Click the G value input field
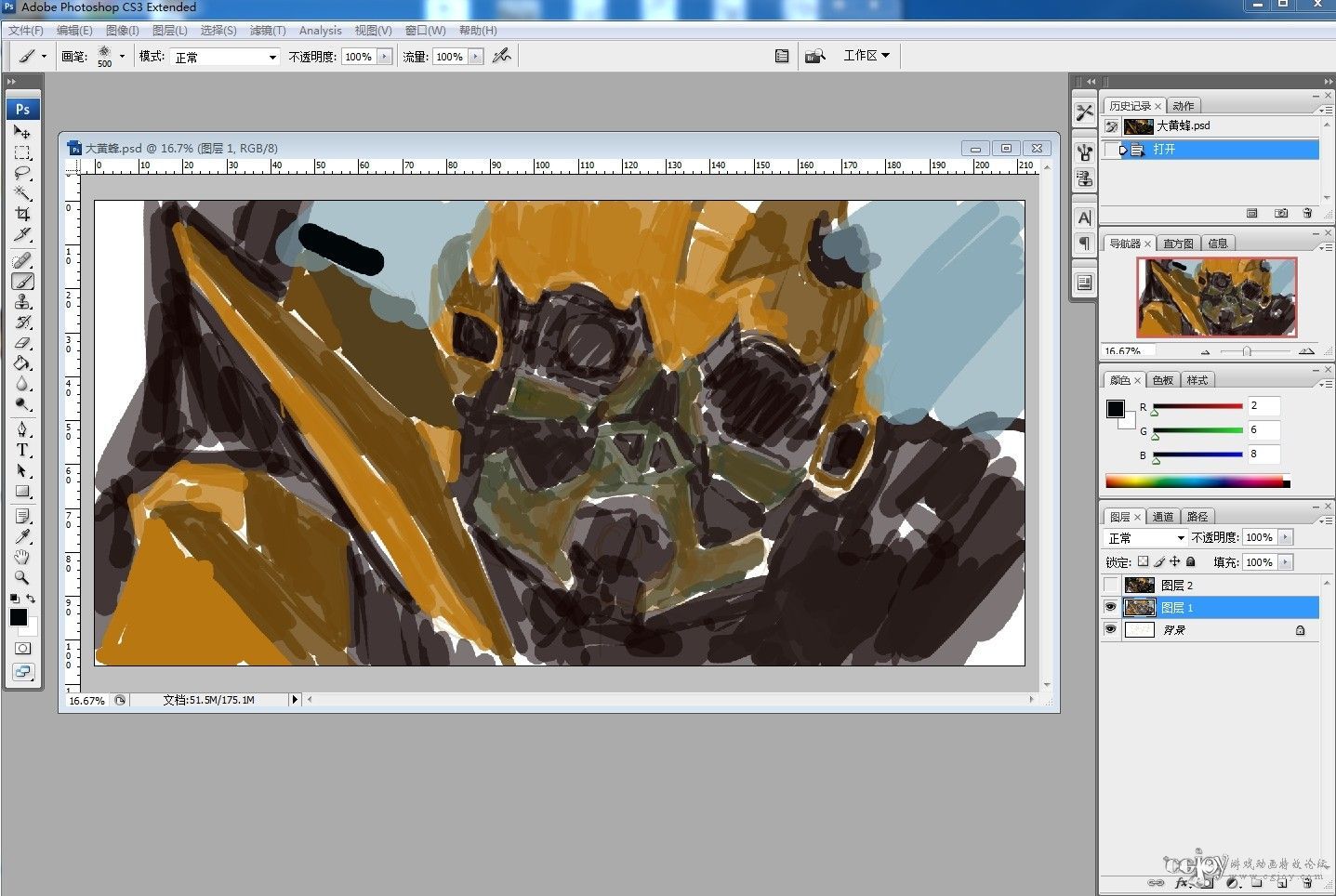This screenshot has height=896, width=1336. point(1263,430)
